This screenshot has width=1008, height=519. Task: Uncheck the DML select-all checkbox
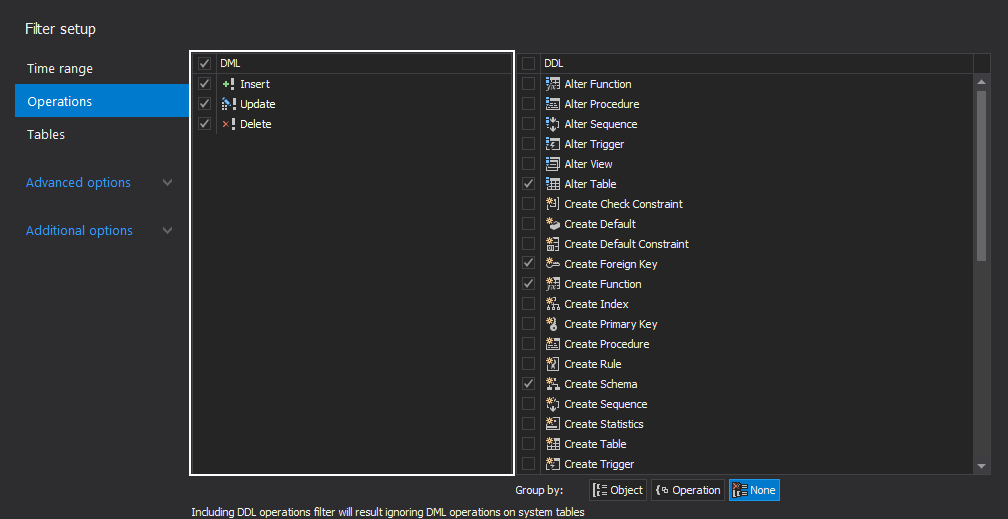[x=204, y=64]
